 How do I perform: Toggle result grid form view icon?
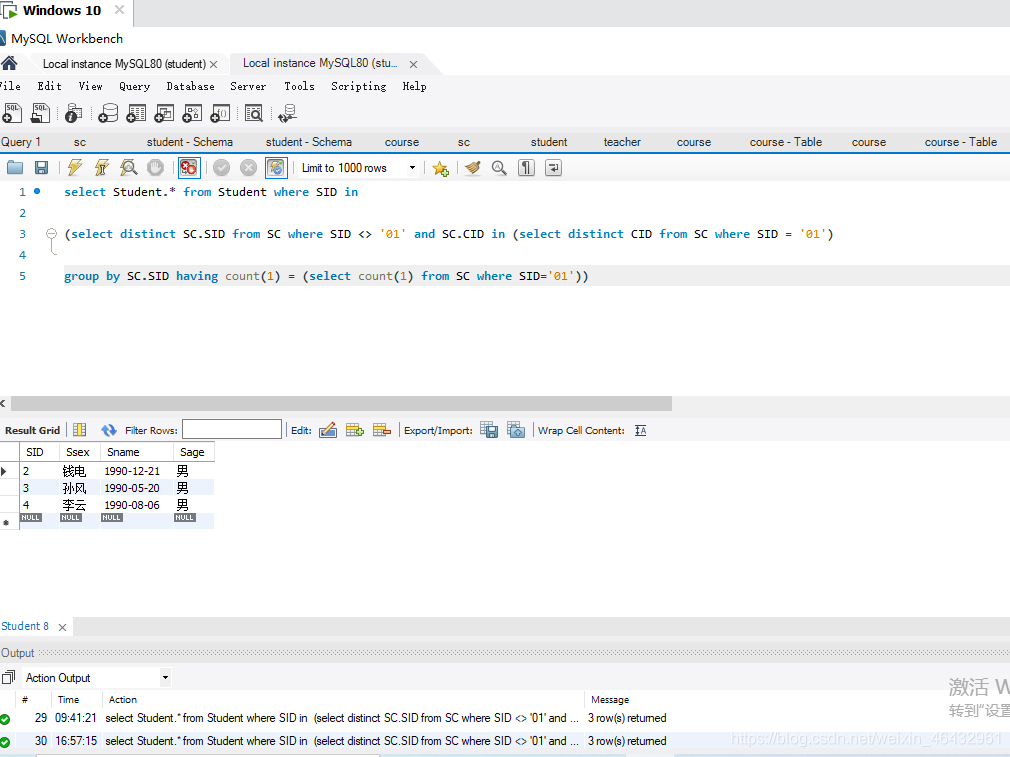[x=80, y=430]
